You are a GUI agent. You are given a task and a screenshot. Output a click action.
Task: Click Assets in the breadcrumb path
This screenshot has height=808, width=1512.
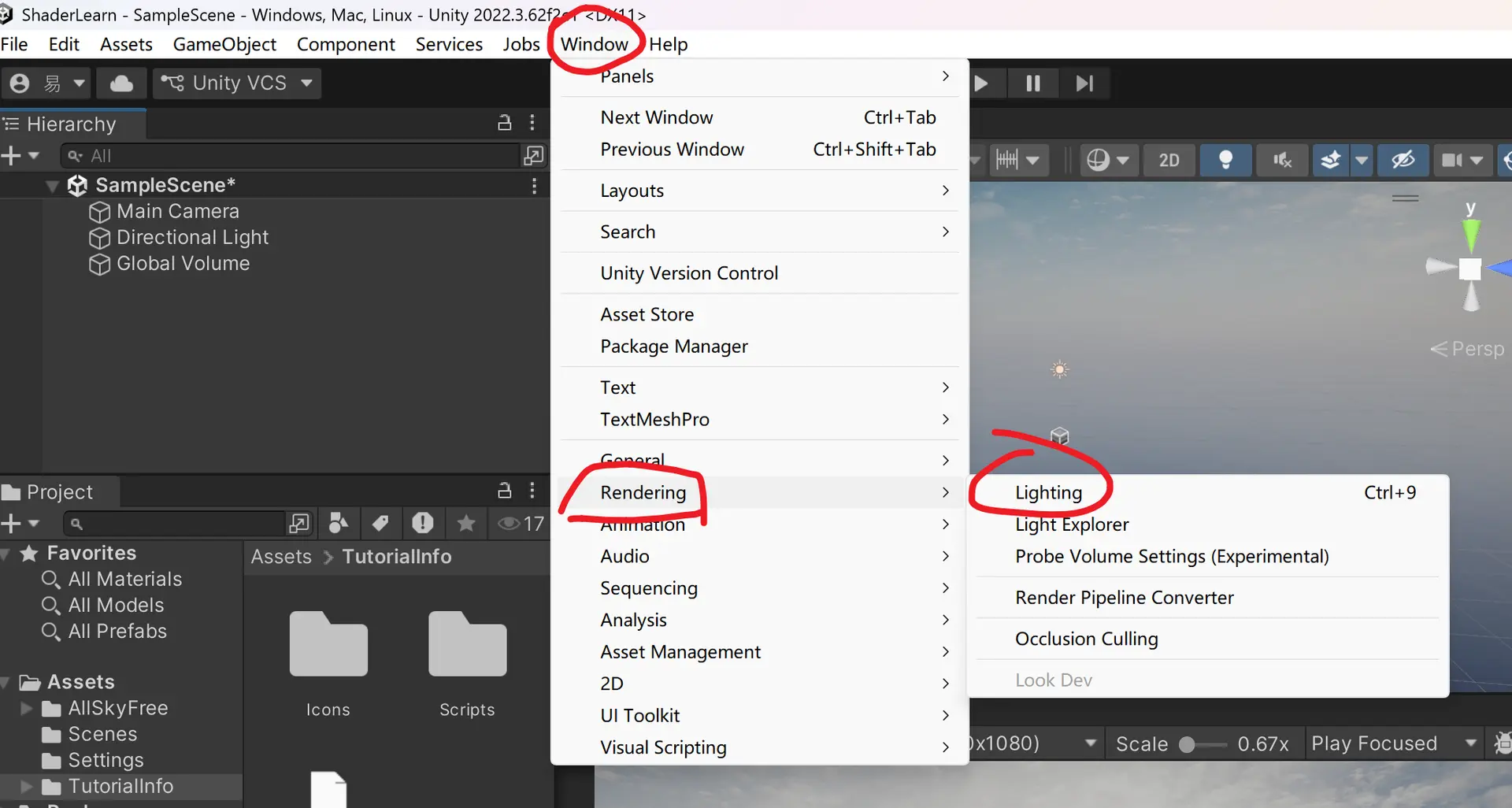(281, 556)
